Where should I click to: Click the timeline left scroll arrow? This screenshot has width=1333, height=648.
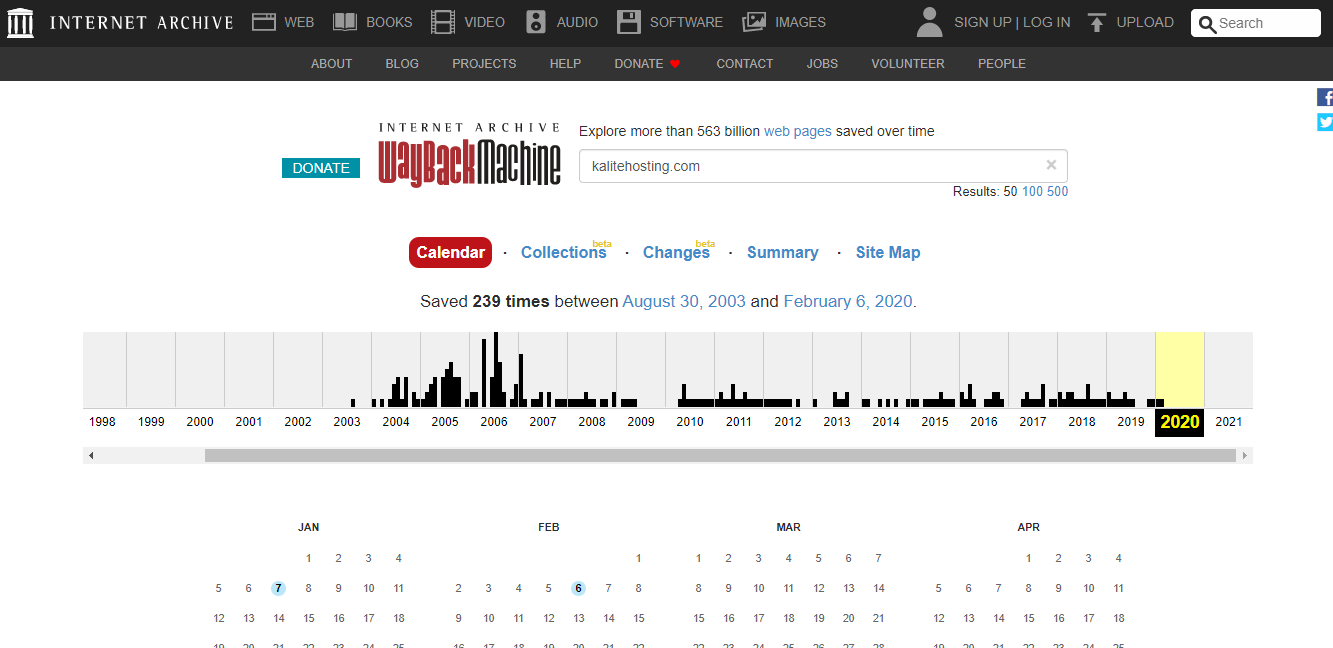[x=91, y=455]
